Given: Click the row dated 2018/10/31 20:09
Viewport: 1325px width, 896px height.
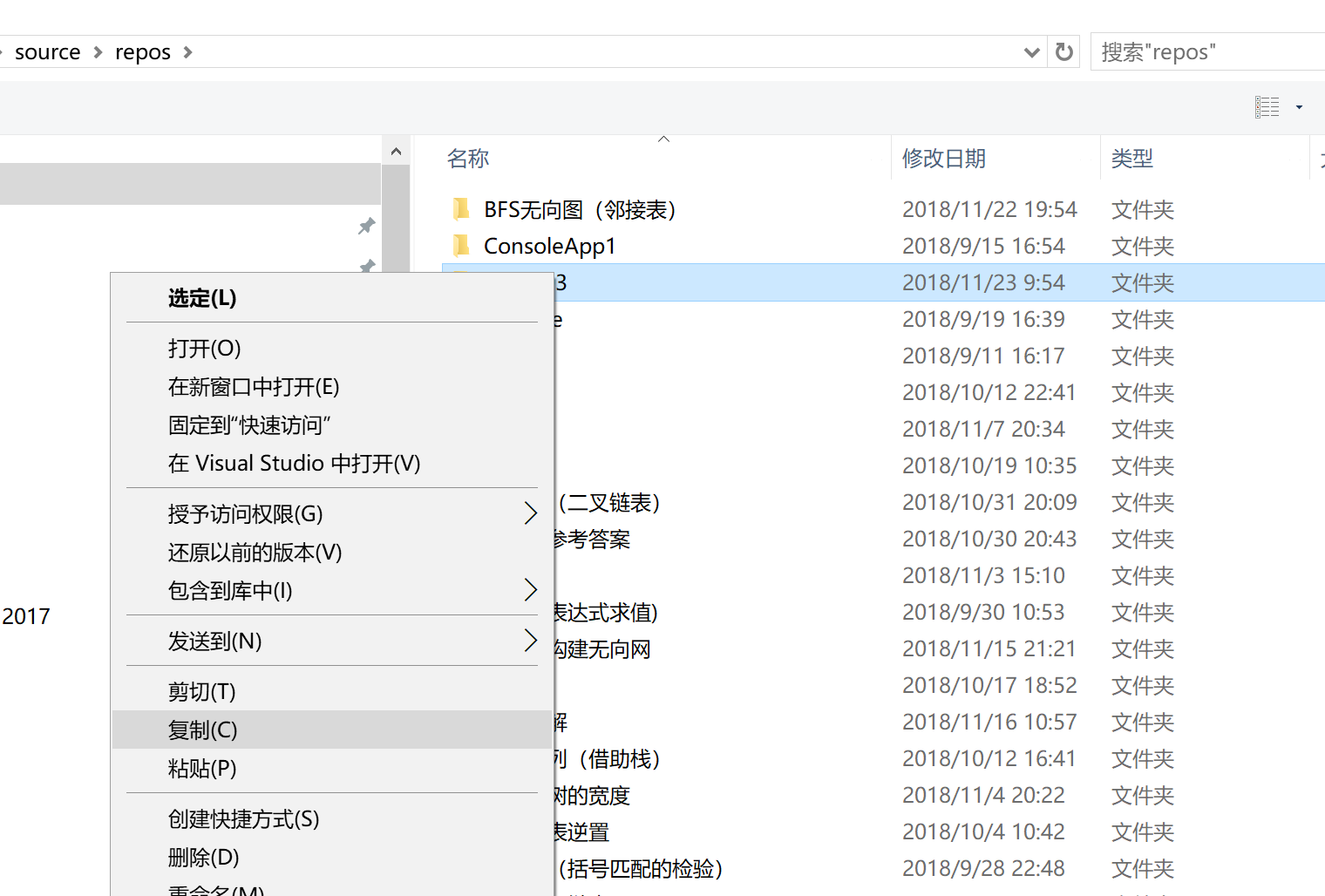Looking at the screenshot, I should coord(939,503).
